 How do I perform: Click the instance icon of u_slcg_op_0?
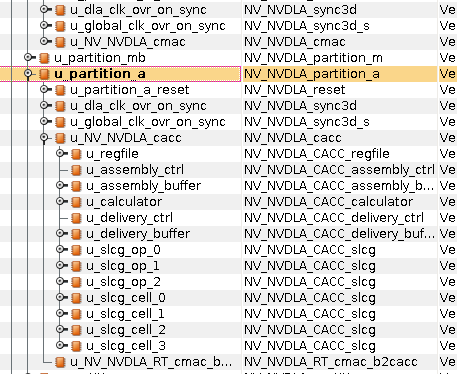pos(76,250)
